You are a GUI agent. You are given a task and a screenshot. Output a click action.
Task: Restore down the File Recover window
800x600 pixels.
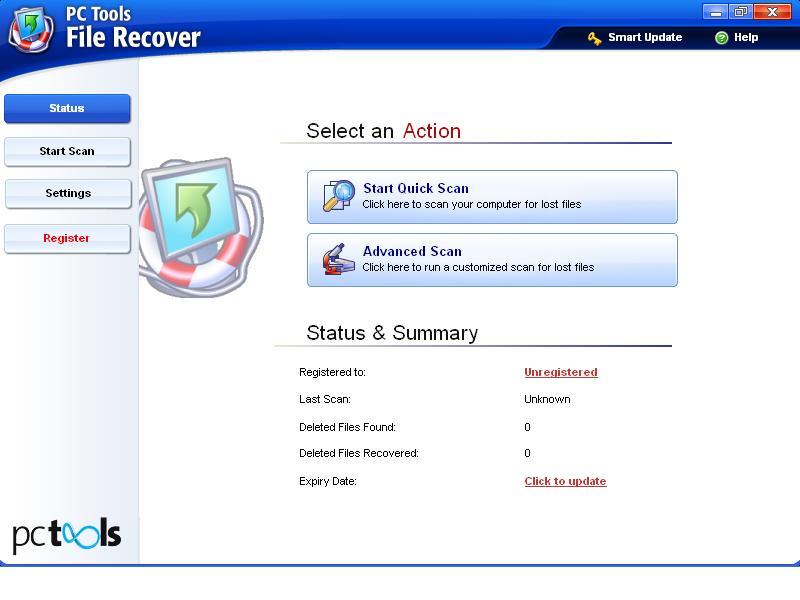pos(741,12)
